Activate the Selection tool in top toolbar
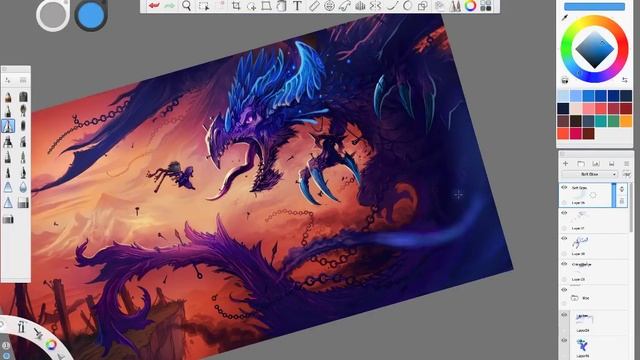This screenshot has width=640, height=360. (x=203, y=6)
